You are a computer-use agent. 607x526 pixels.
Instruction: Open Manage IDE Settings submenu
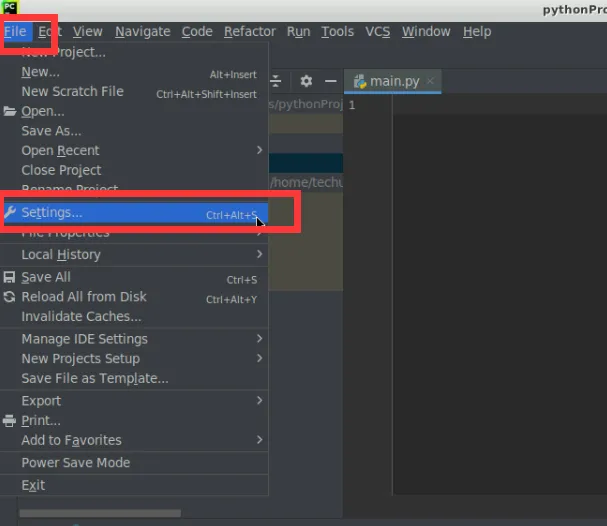134,339
